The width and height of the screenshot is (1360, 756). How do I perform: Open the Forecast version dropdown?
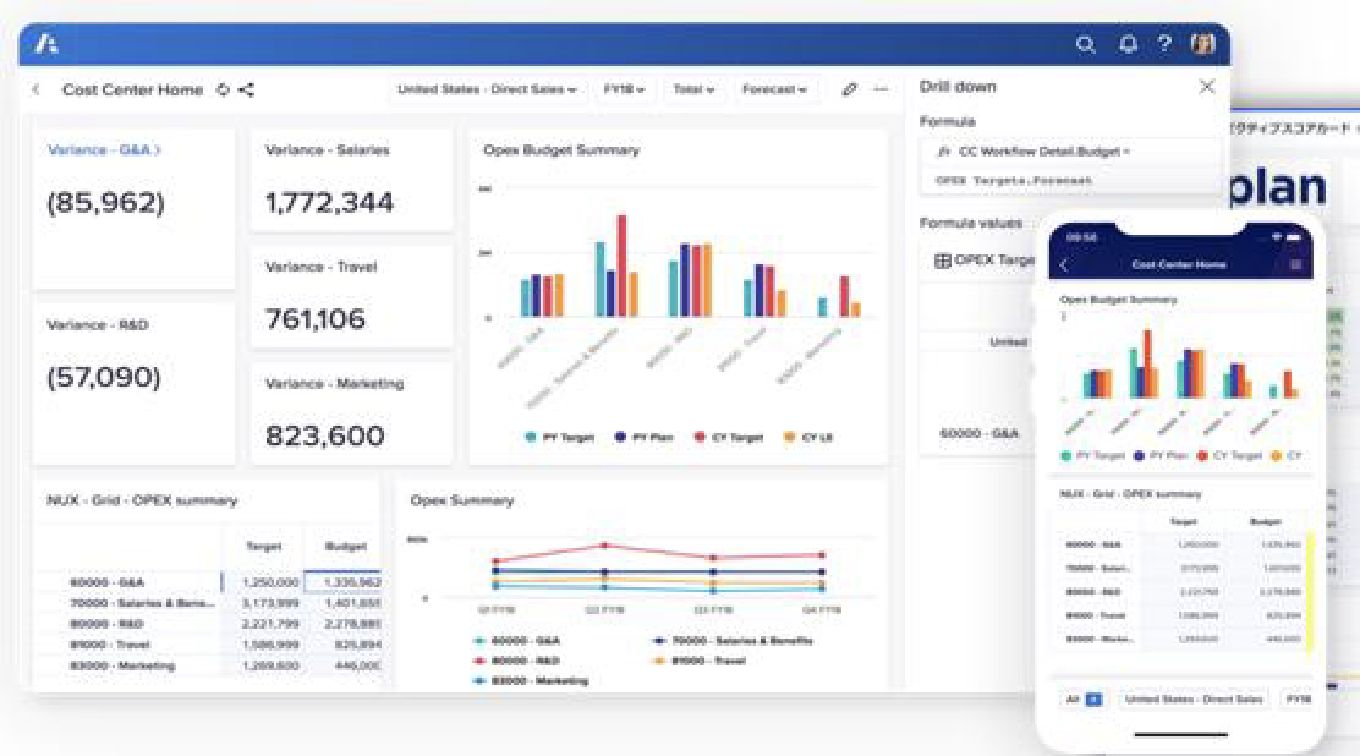(775, 90)
